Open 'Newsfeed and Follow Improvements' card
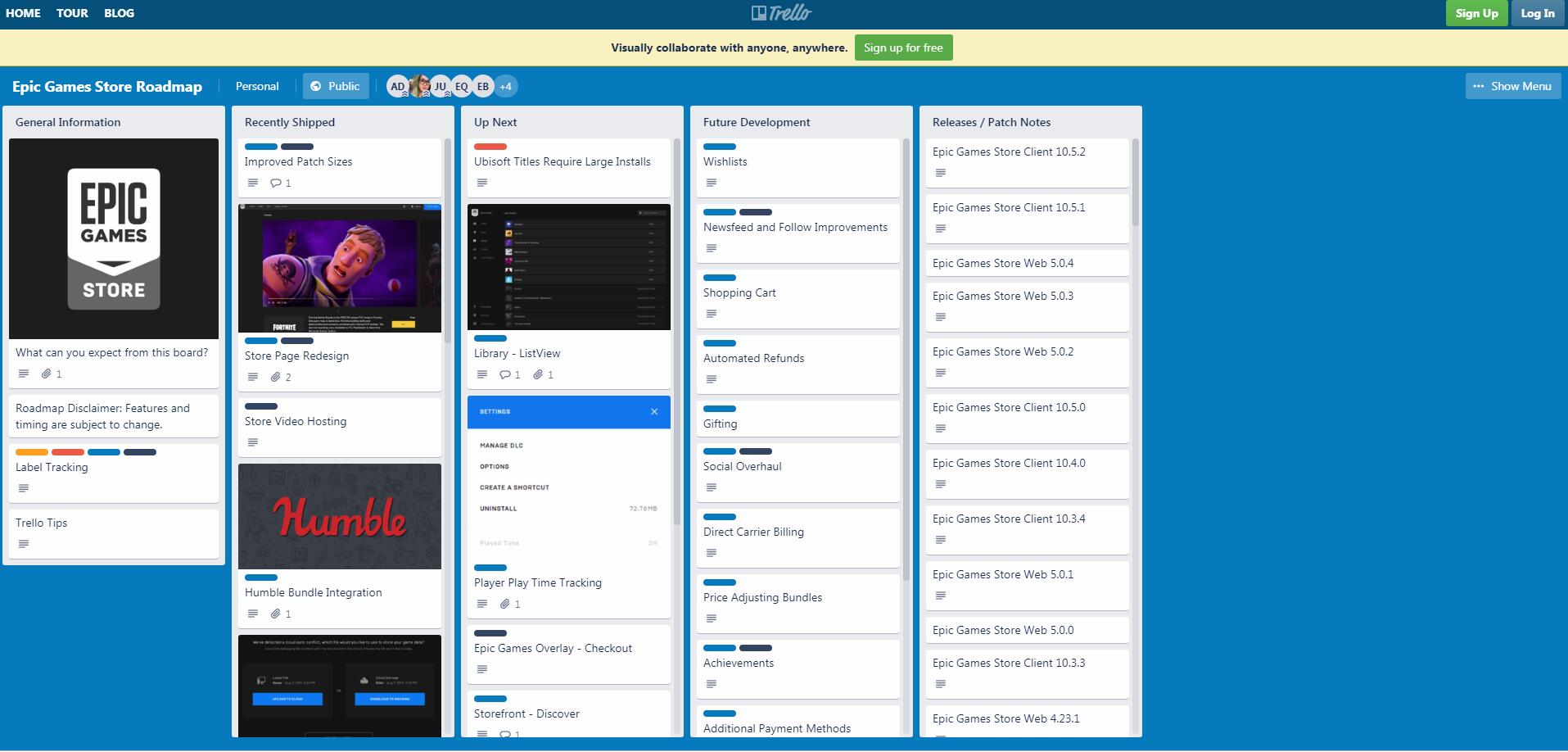 tap(798, 233)
